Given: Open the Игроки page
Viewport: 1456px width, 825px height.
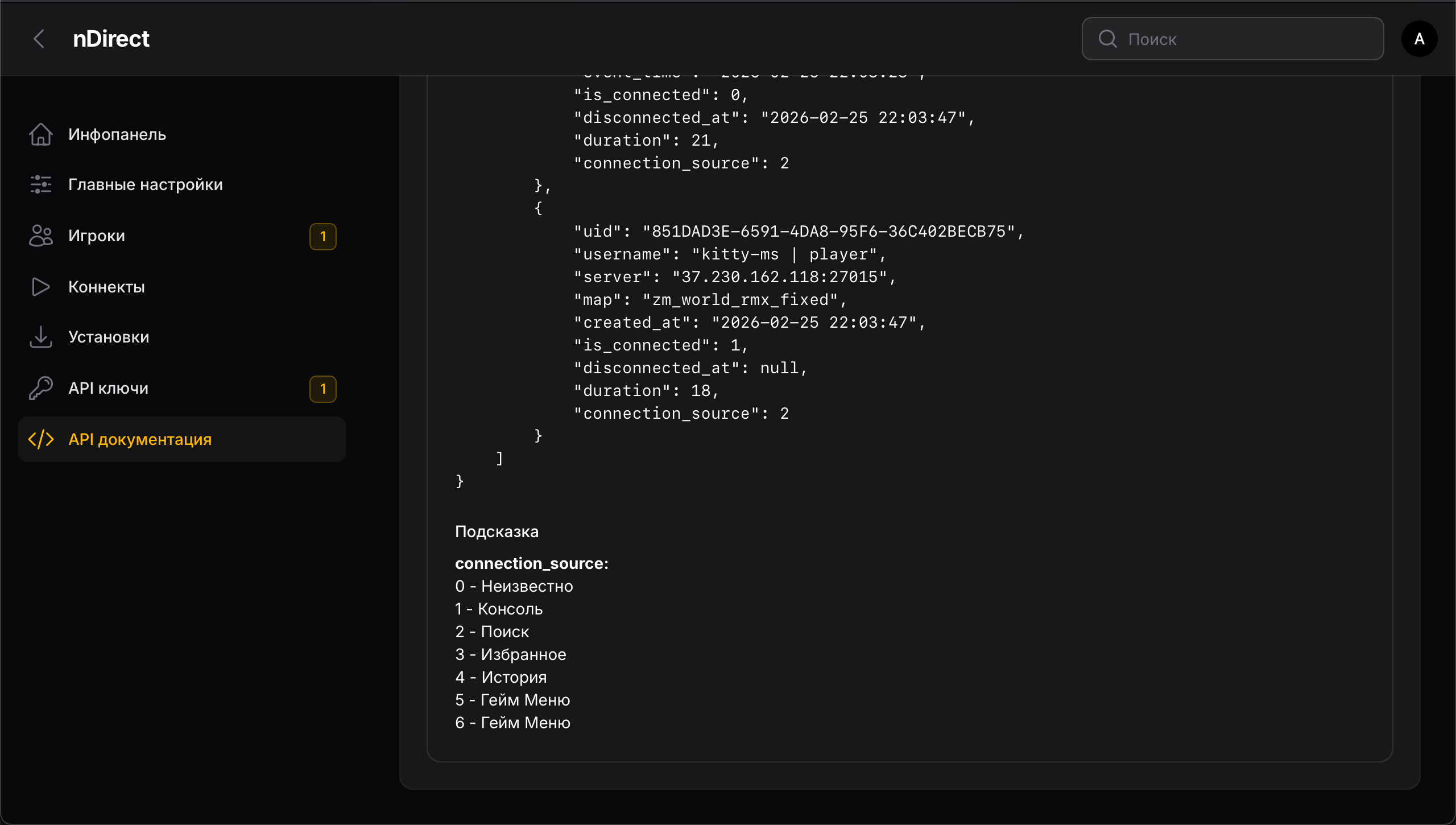Looking at the screenshot, I should [x=97, y=236].
